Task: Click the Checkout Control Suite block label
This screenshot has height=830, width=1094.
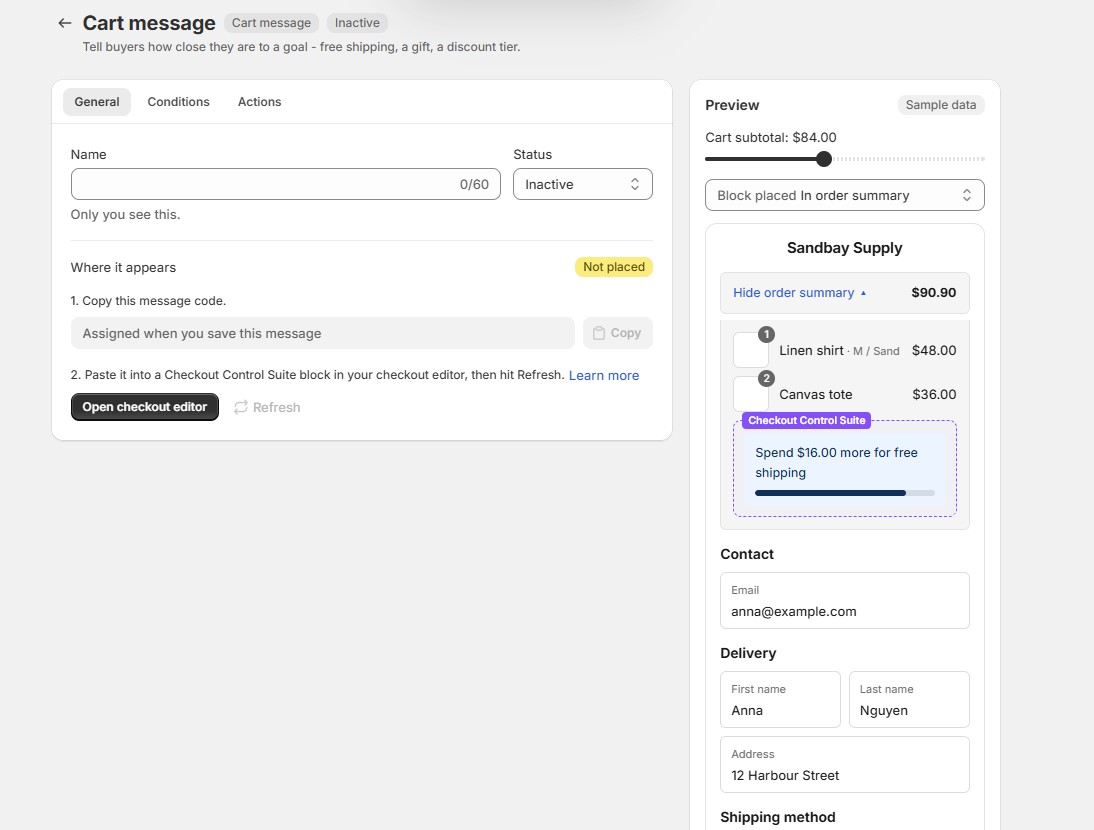Action: point(807,421)
